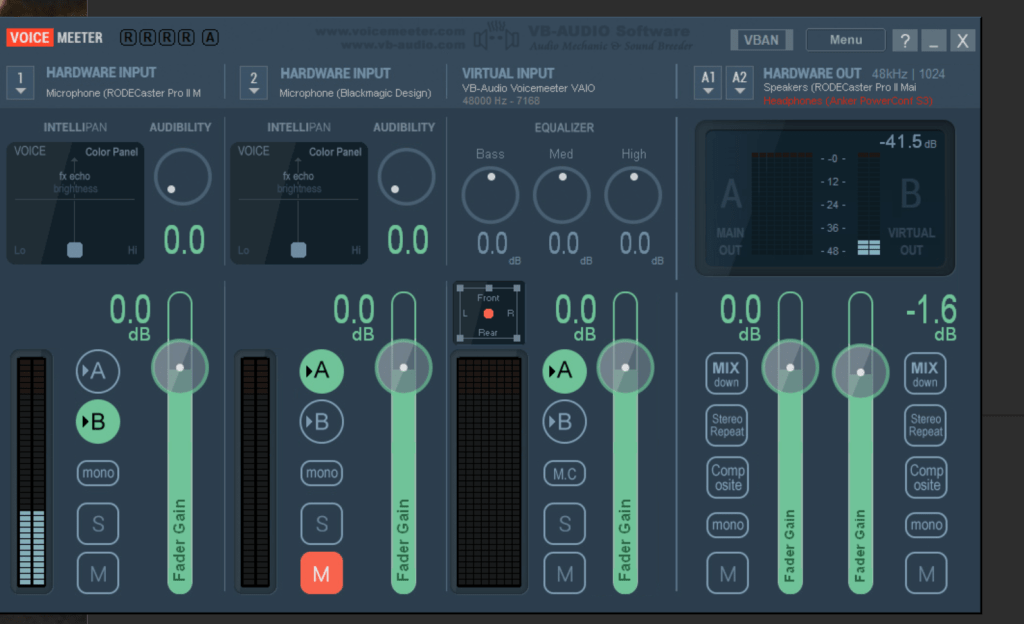Click the -41.5 dB meter reading
This screenshot has width=1024, height=624.
pyautogui.click(x=907, y=142)
